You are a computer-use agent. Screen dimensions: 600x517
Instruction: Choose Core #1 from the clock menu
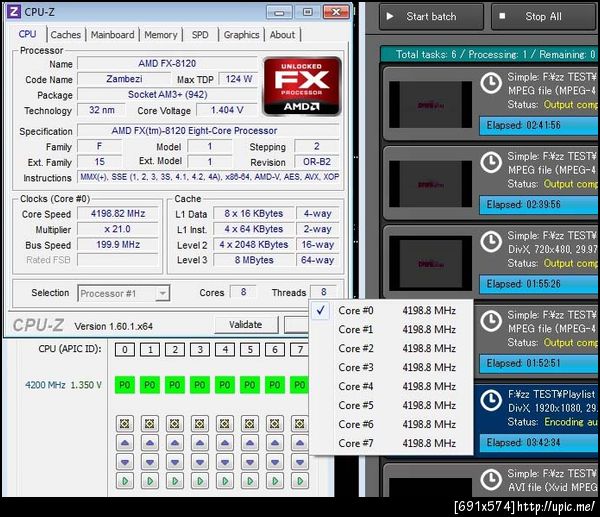(391, 329)
